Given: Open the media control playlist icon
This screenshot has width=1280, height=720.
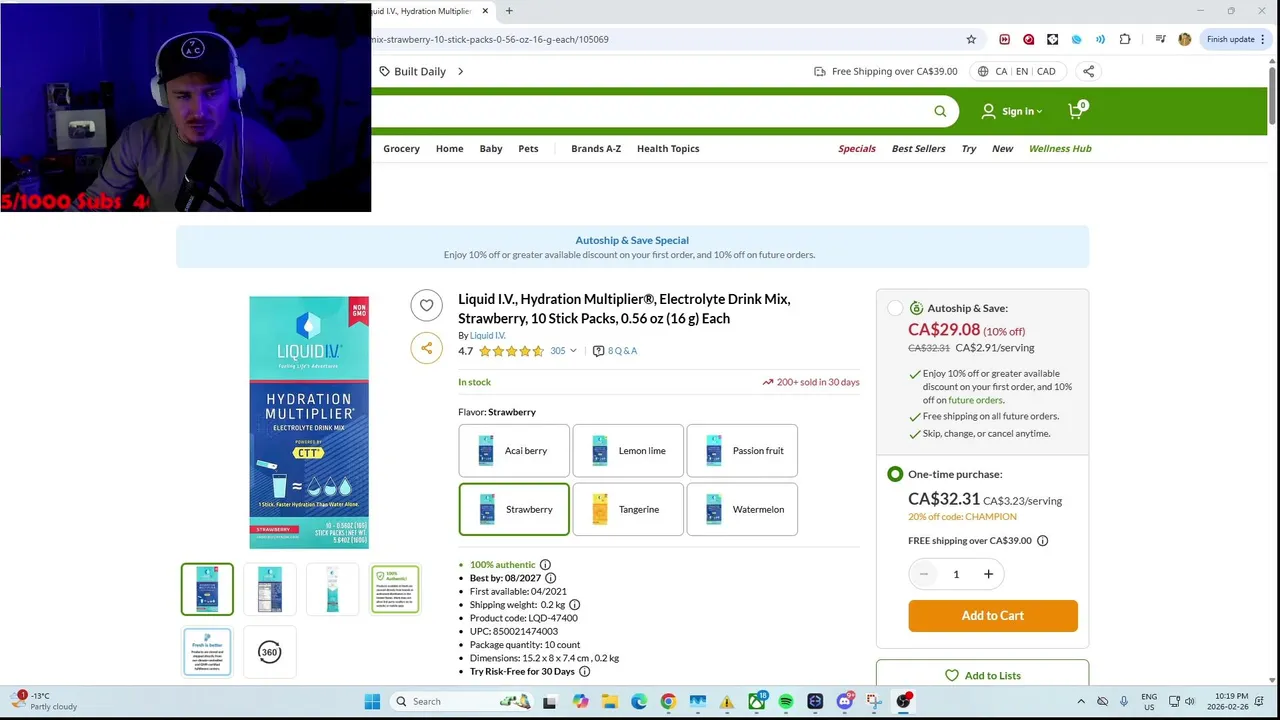Looking at the screenshot, I should pos(1160,39).
